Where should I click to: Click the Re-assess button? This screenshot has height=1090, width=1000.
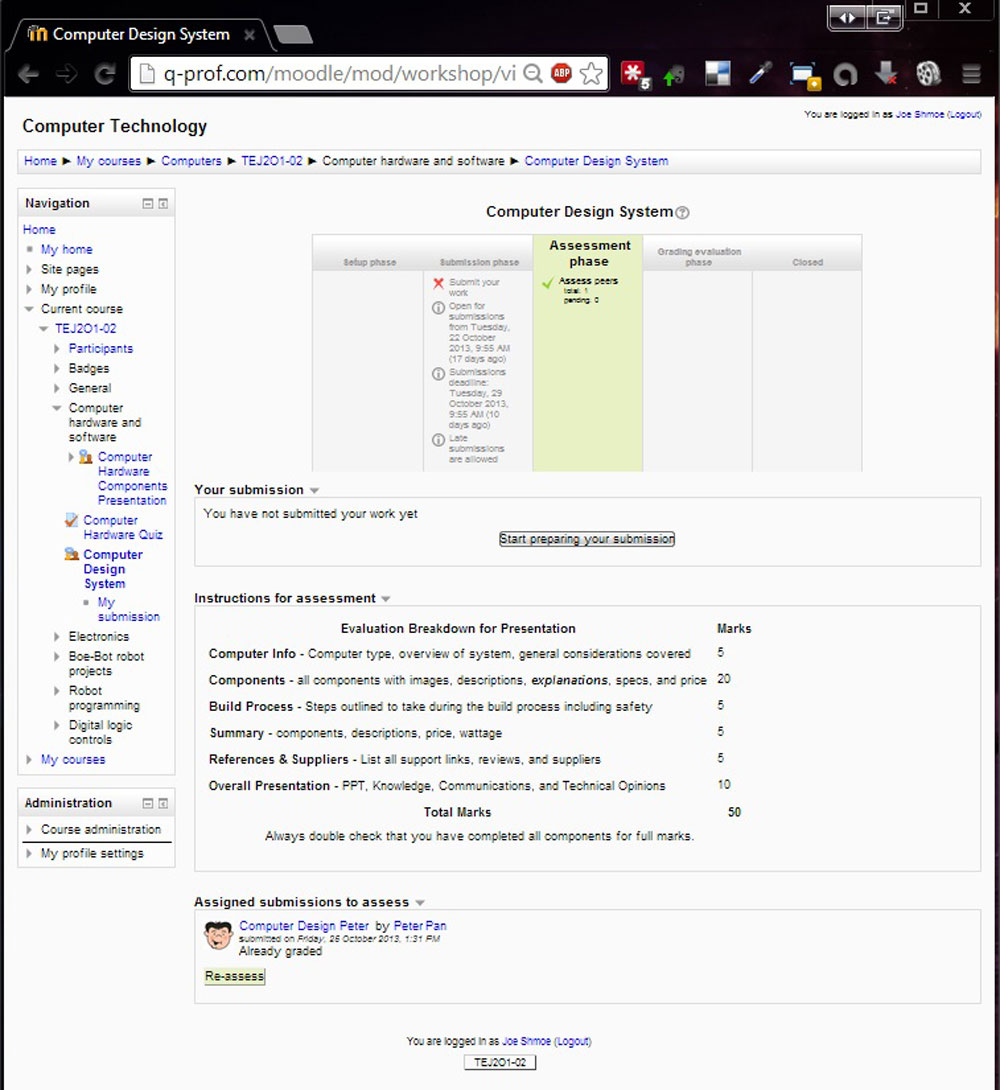click(x=235, y=976)
